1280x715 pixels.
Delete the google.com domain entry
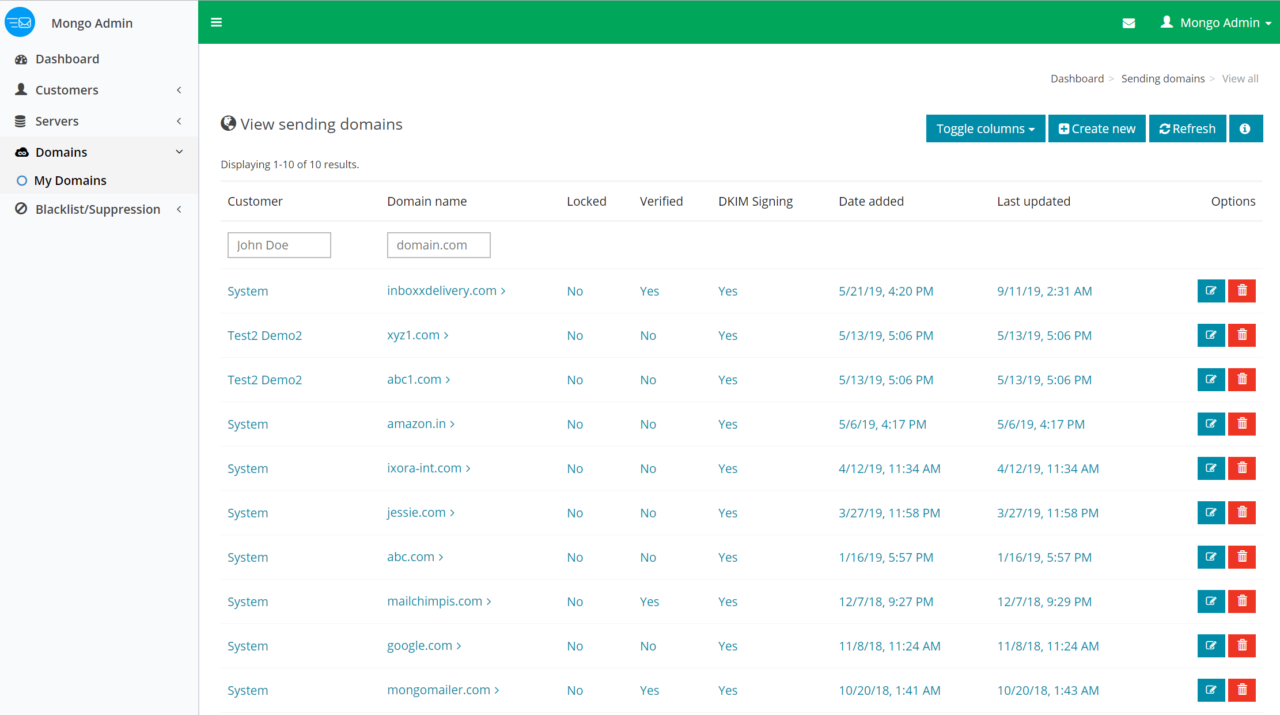tap(1241, 645)
